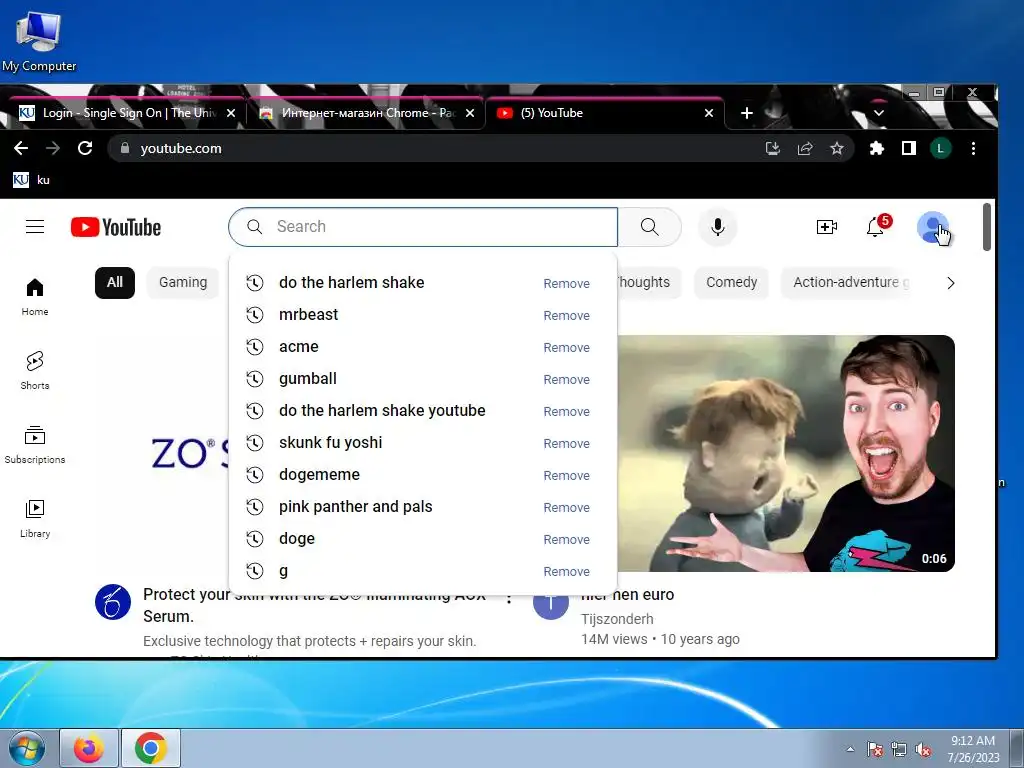
Task: Start voice search with microphone icon
Action: click(718, 227)
